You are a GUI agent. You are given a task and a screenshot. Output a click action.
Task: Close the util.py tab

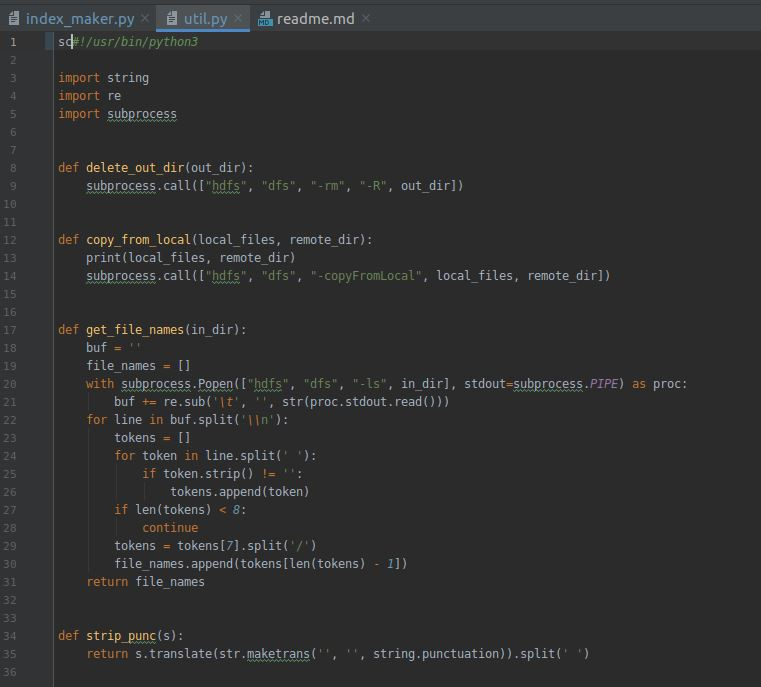click(x=238, y=18)
